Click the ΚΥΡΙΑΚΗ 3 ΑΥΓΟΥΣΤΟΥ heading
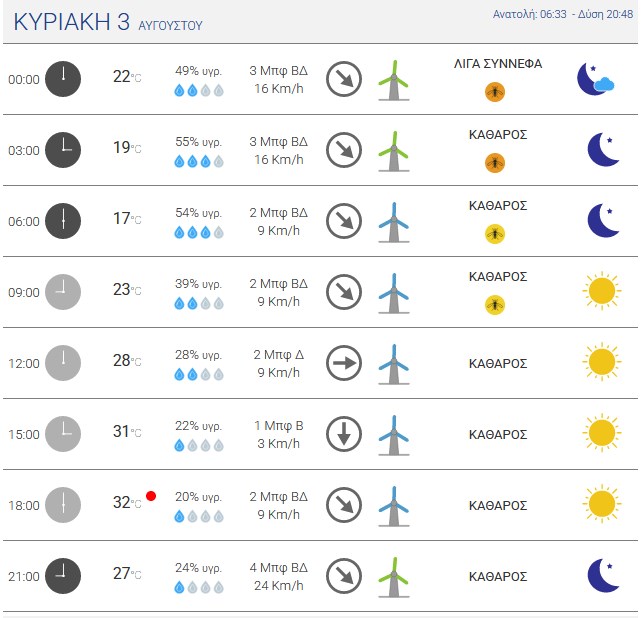This screenshot has width=641, height=618. point(108,22)
